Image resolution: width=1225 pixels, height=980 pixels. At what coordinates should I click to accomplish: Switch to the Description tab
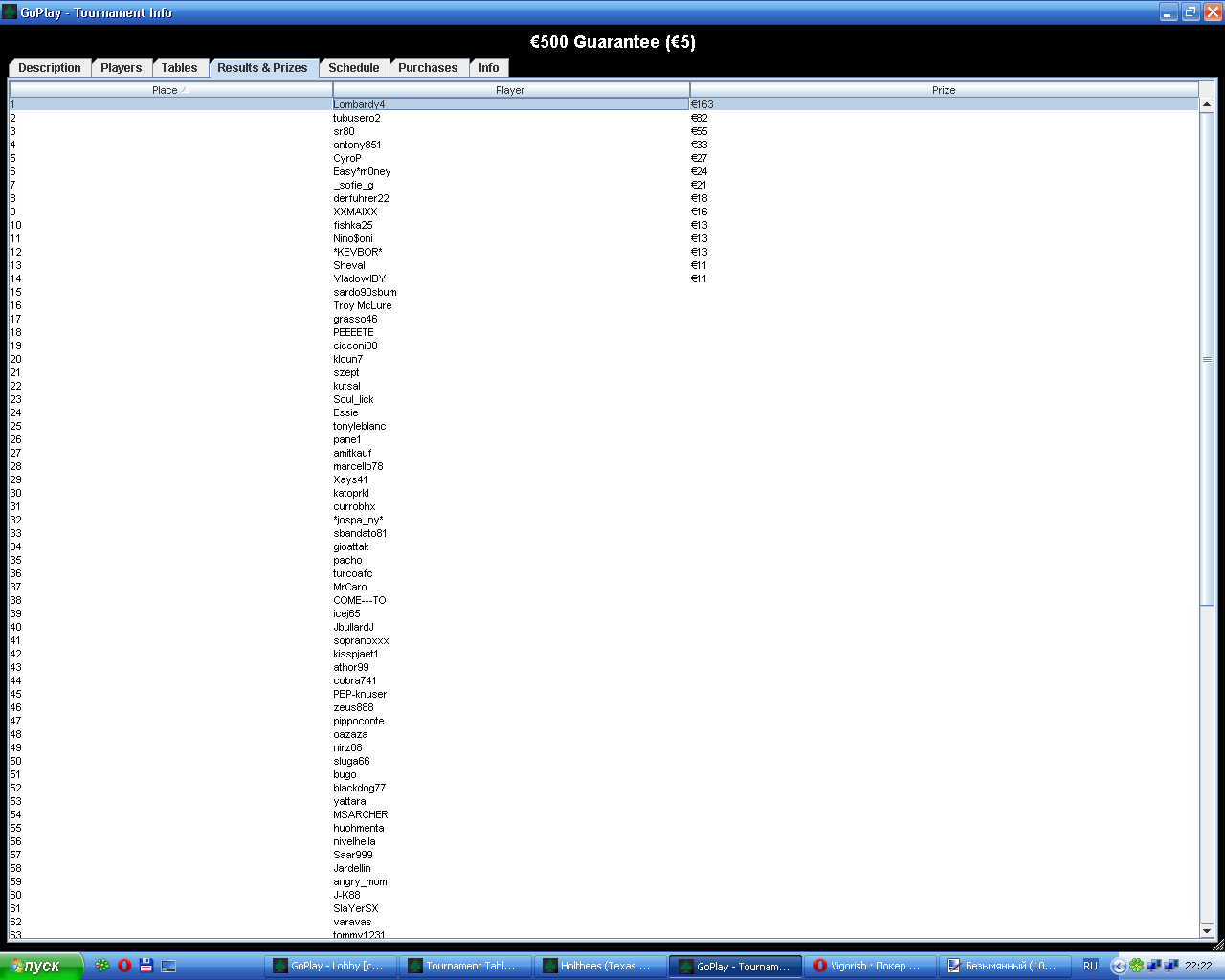[x=50, y=68]
